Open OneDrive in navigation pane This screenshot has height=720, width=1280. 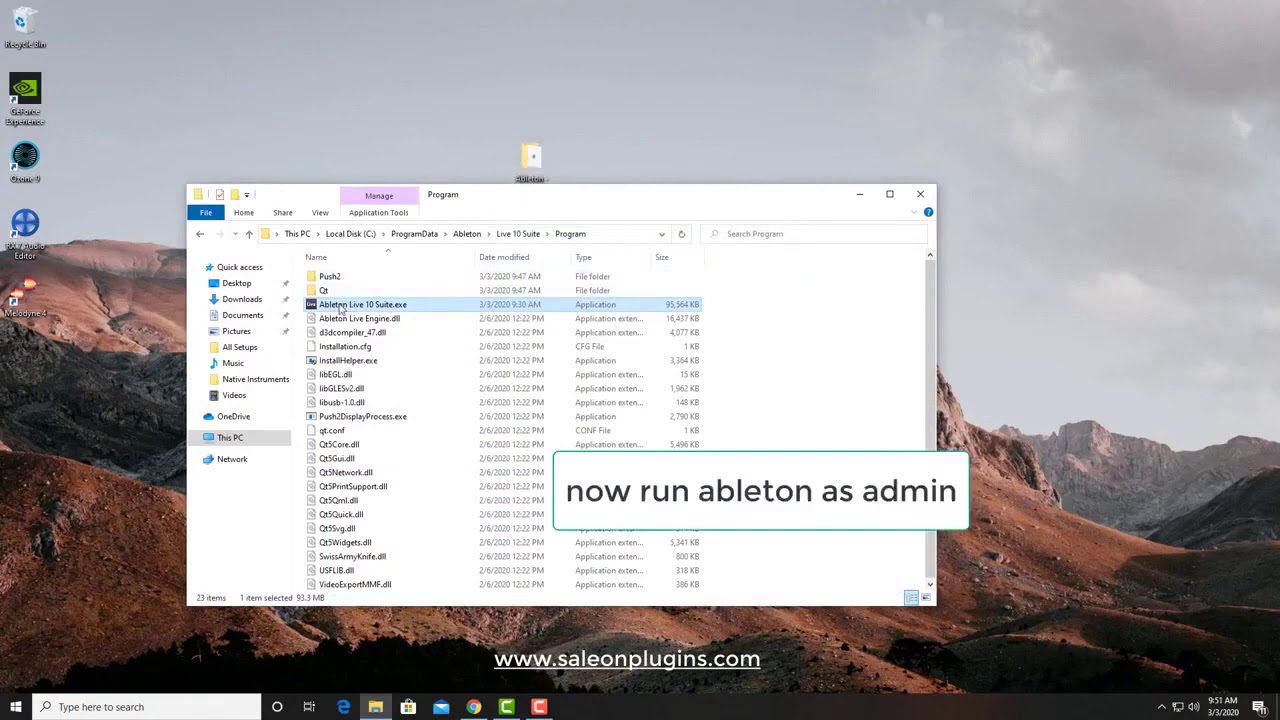(x=233, y=416)
